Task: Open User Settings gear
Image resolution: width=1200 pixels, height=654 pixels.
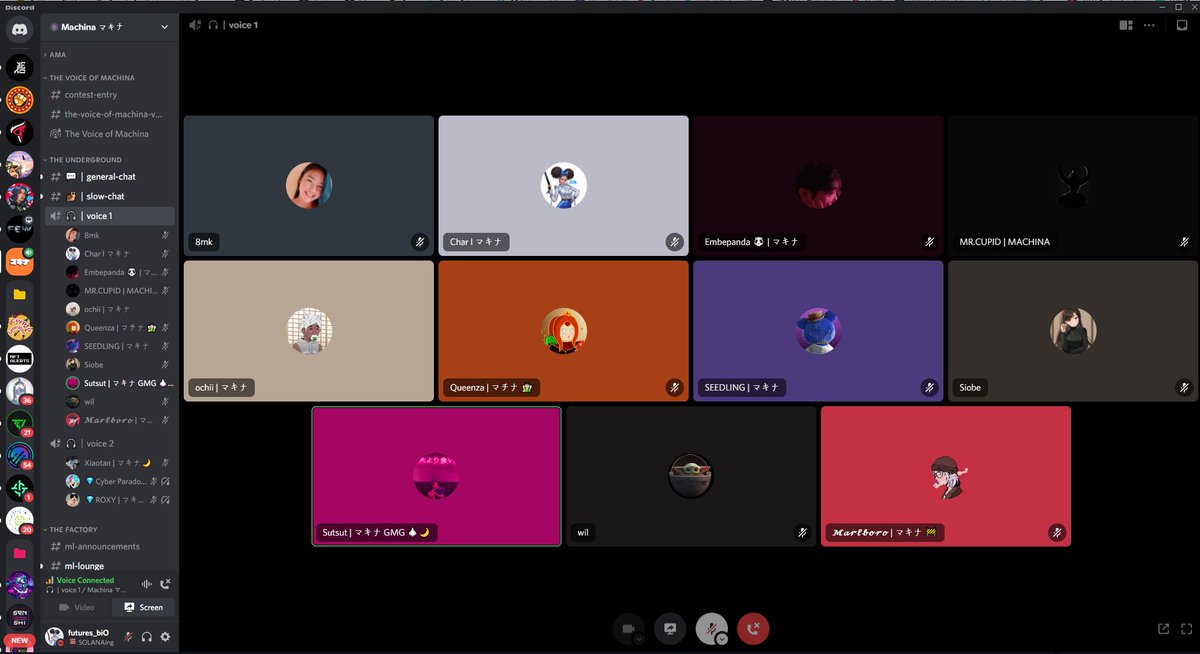Action: click(165, 636)
